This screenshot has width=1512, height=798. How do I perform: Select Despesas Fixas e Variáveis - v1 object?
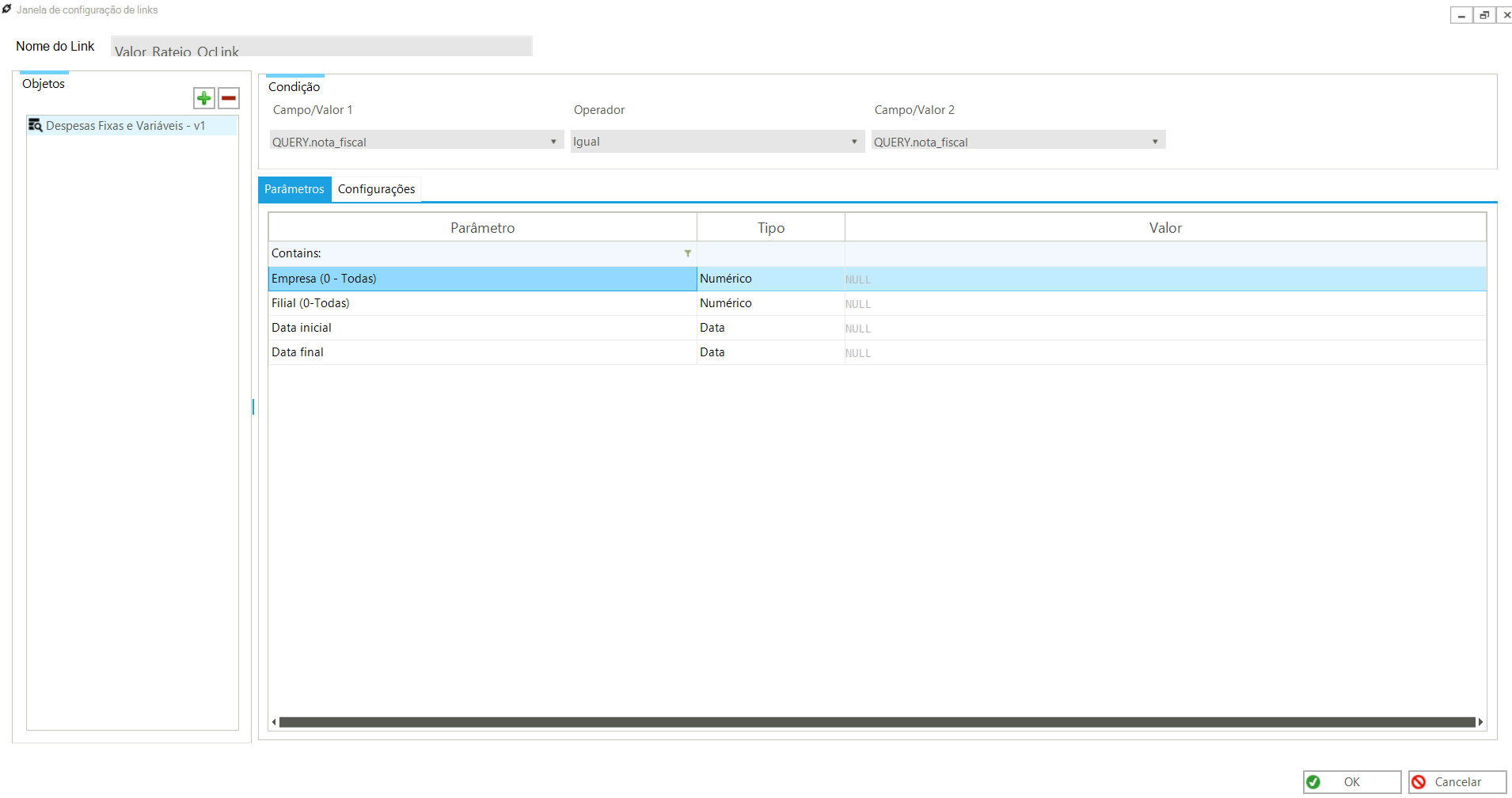(x=125, y=126)
